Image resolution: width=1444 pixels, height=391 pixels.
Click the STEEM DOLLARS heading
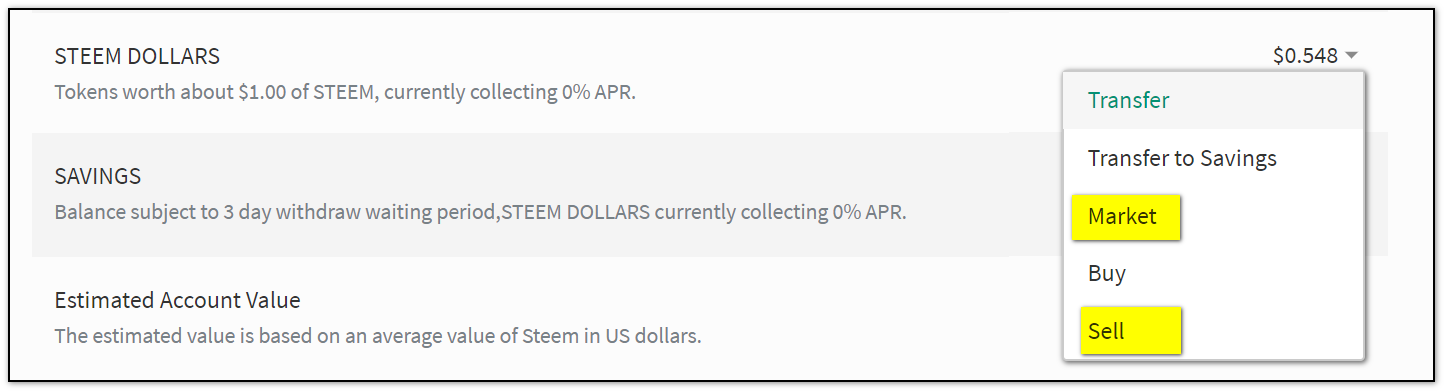(137, 56)
